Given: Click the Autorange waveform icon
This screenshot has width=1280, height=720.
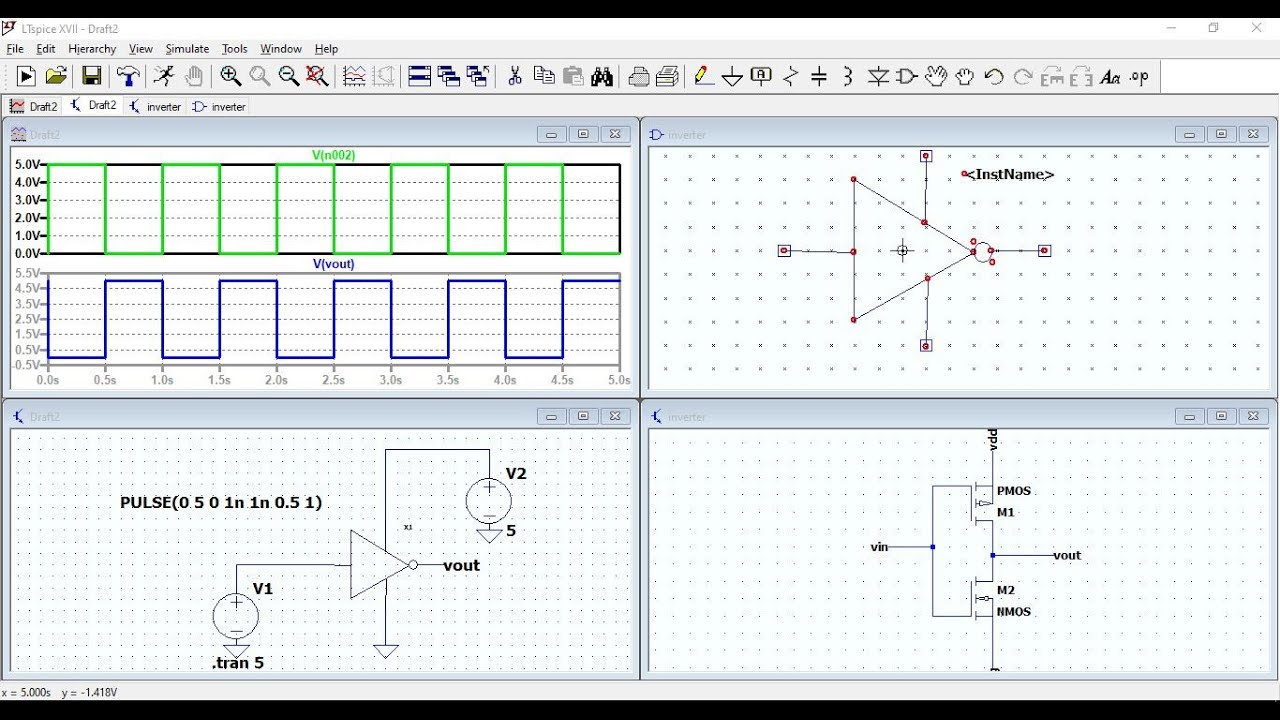Looking at the screenshot, I should (354, 77).
